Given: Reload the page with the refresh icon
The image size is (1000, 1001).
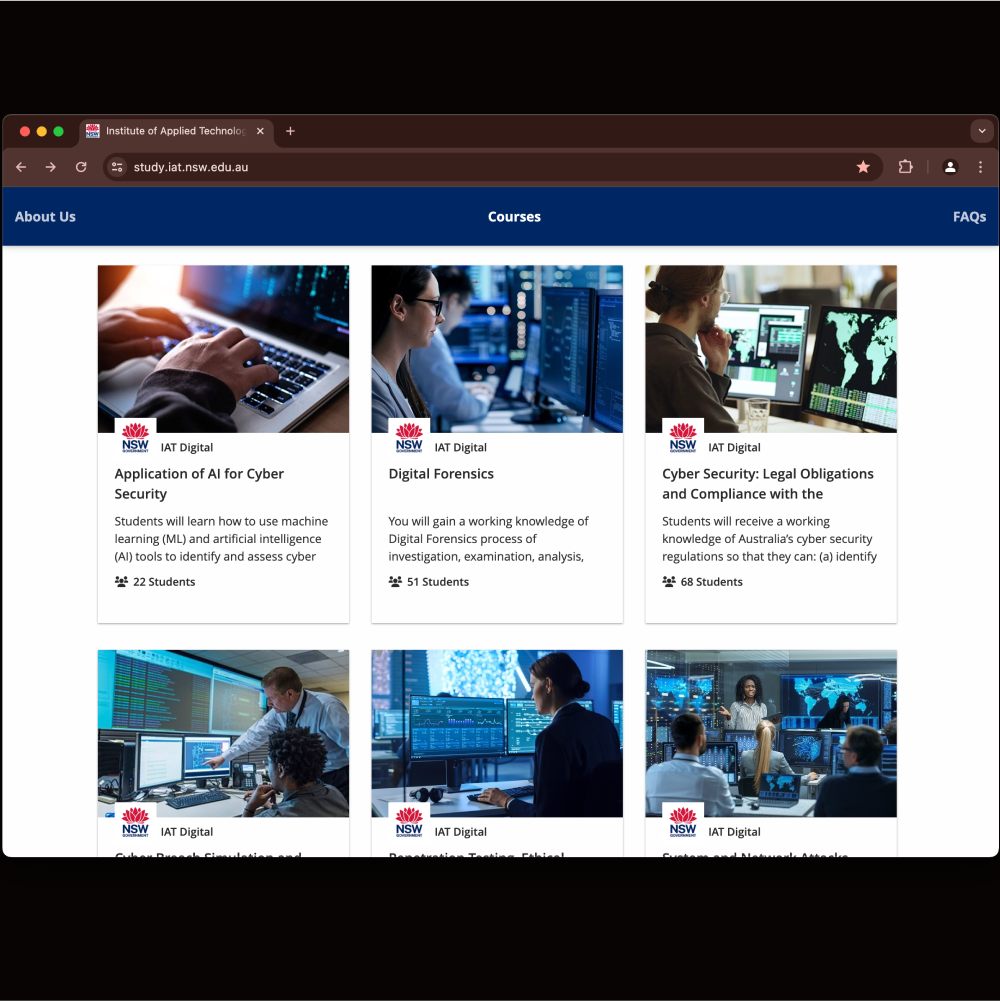Looking at the screenshot, I should [x=81, y=167].
